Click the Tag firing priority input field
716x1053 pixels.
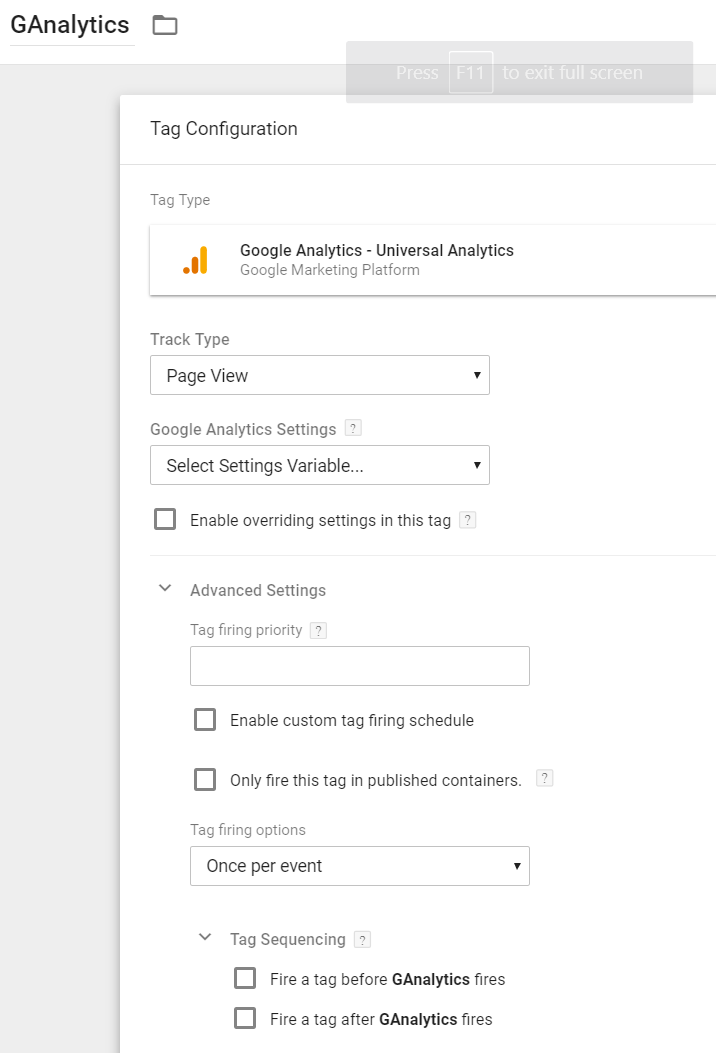click(x=360, y=666)
